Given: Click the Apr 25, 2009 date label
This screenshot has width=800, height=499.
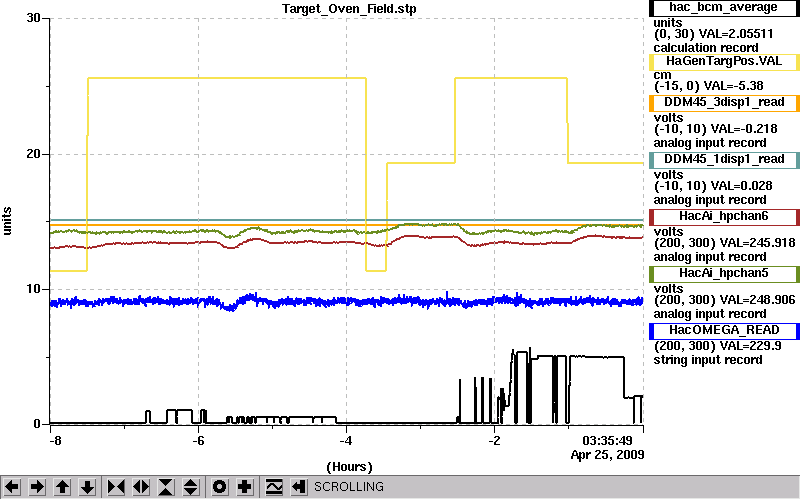Looking at the screenshot, I should [x=607, y=455].
